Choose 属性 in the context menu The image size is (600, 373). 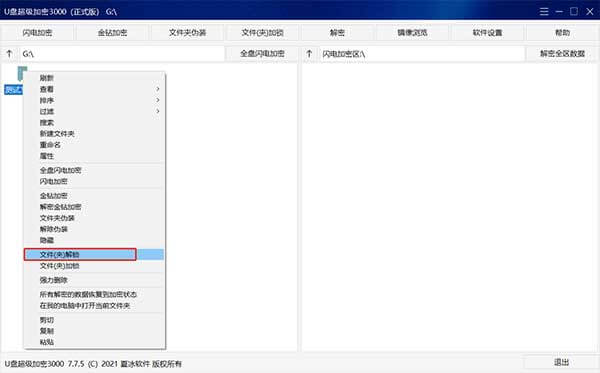point(94,156)
